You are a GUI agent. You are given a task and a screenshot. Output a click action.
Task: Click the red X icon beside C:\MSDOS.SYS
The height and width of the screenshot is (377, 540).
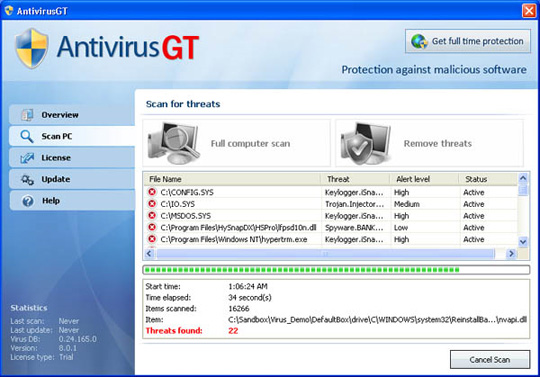(x=152, y=216)
